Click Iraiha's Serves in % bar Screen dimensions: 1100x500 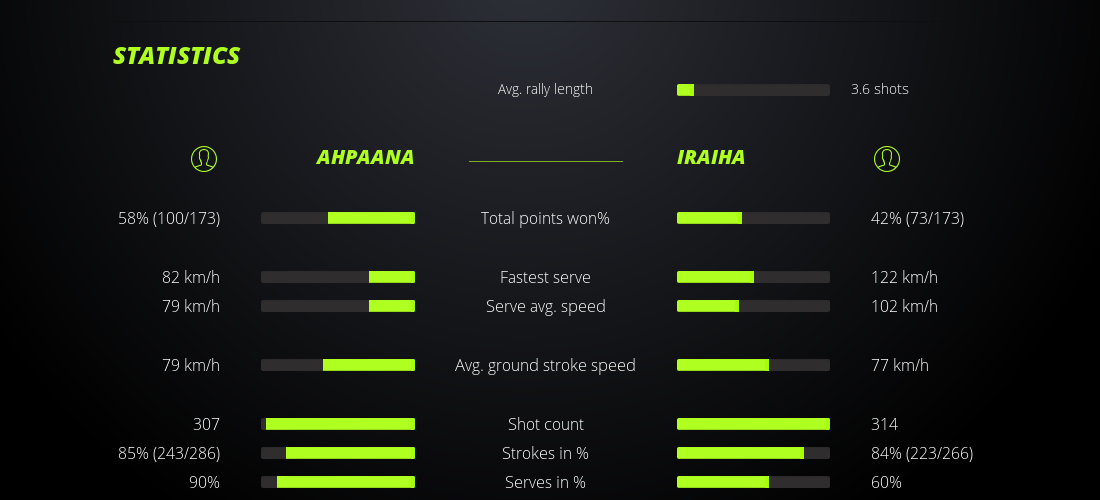point(753,482)
